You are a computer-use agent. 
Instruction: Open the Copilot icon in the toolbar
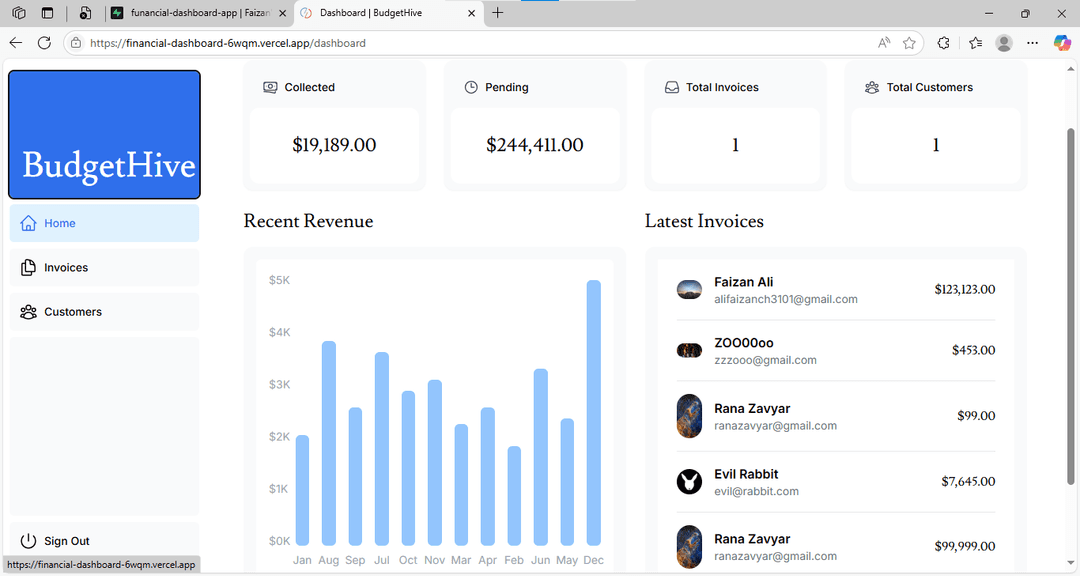pos(1062,43)
